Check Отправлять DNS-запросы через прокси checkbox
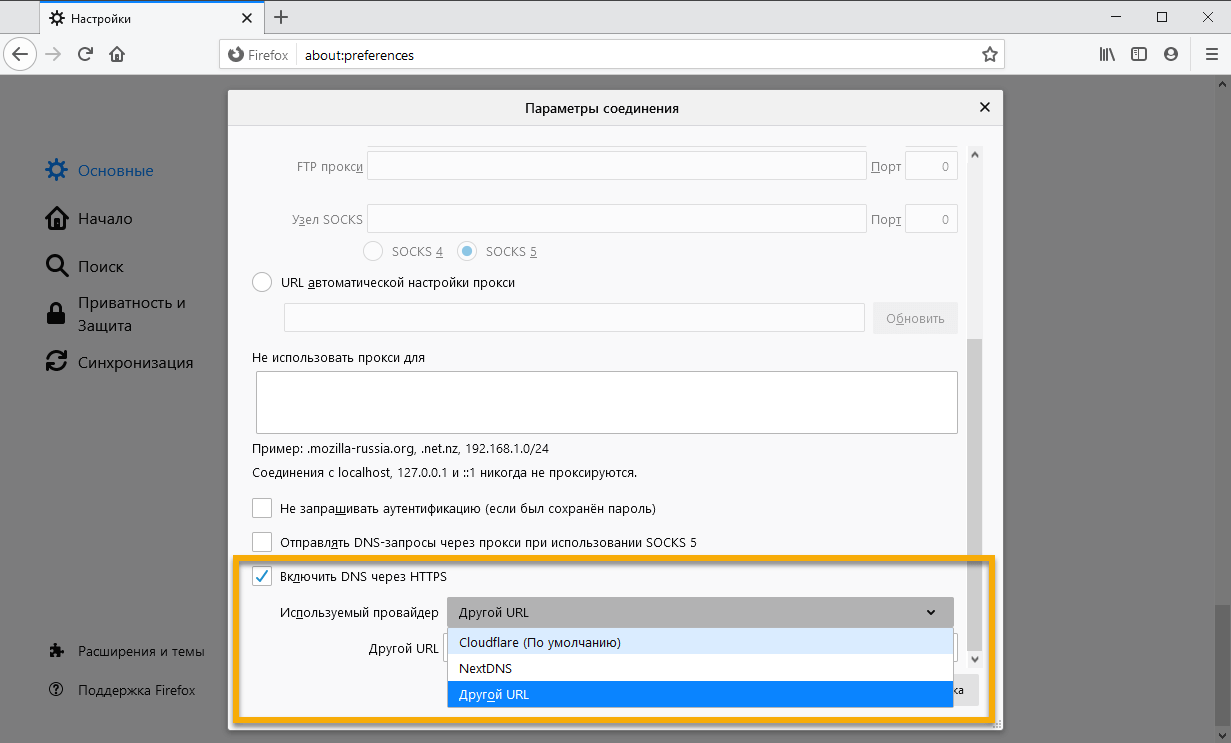This screenshot has height=743, width=1231. coord(262,542)
